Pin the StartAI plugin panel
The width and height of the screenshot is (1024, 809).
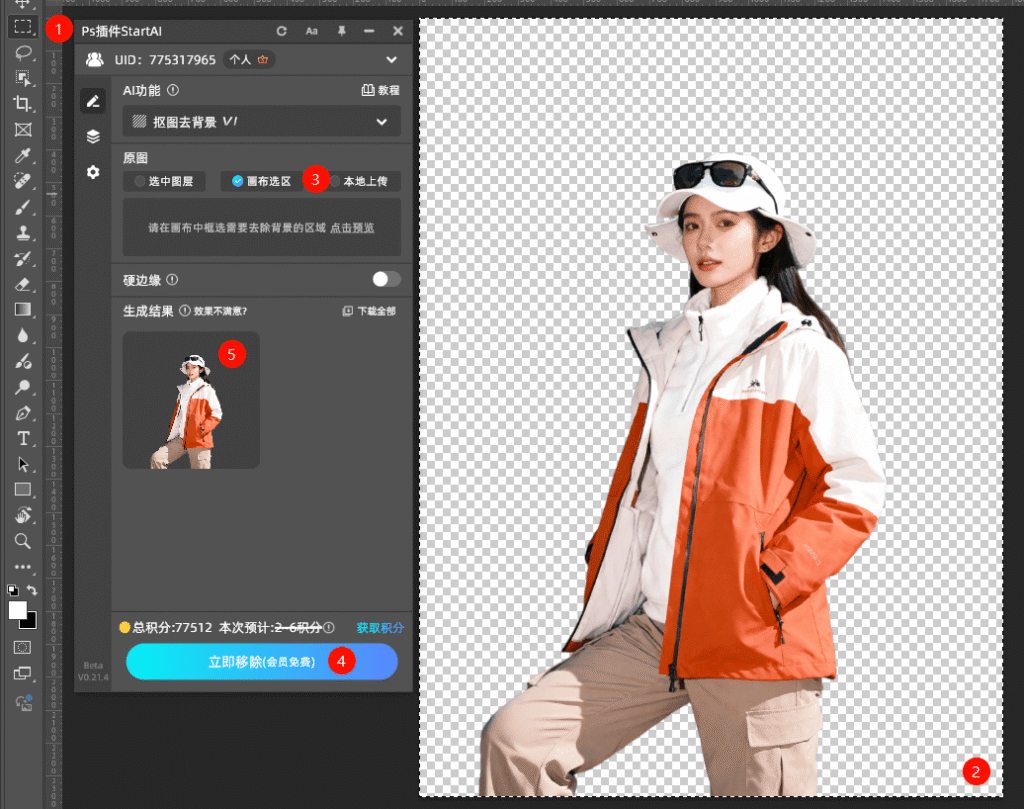pos(341,32)
